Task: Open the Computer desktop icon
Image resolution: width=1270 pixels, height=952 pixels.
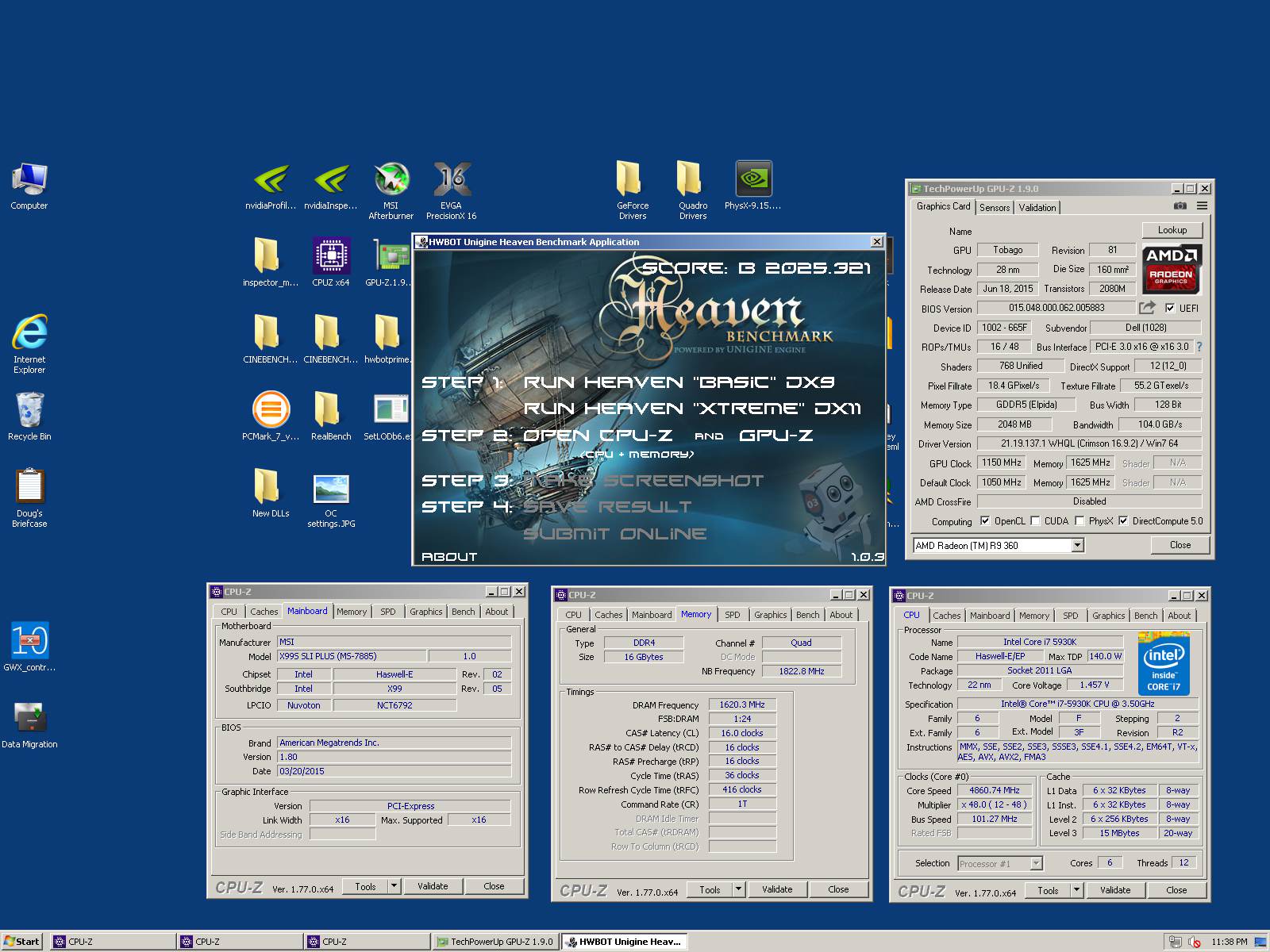Action: click(29, 186)
